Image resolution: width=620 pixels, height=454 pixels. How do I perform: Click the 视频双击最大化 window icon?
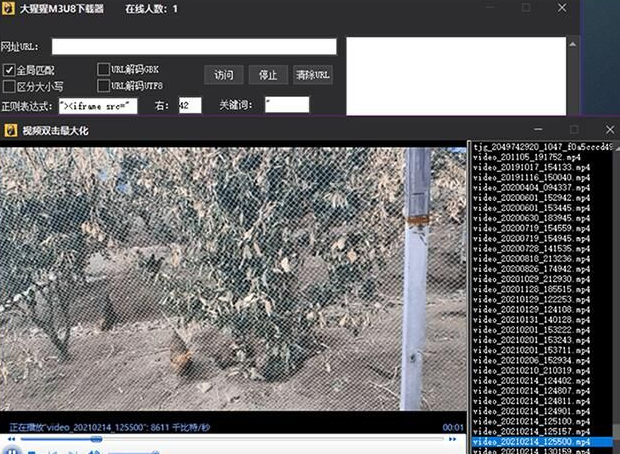[x=11, y=131]
